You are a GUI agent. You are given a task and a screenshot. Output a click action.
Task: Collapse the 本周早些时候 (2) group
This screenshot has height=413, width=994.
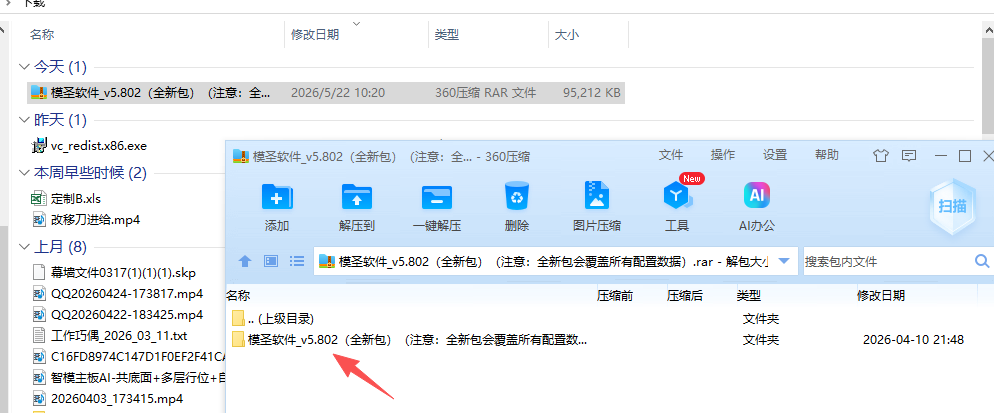(x=24, y=173)
